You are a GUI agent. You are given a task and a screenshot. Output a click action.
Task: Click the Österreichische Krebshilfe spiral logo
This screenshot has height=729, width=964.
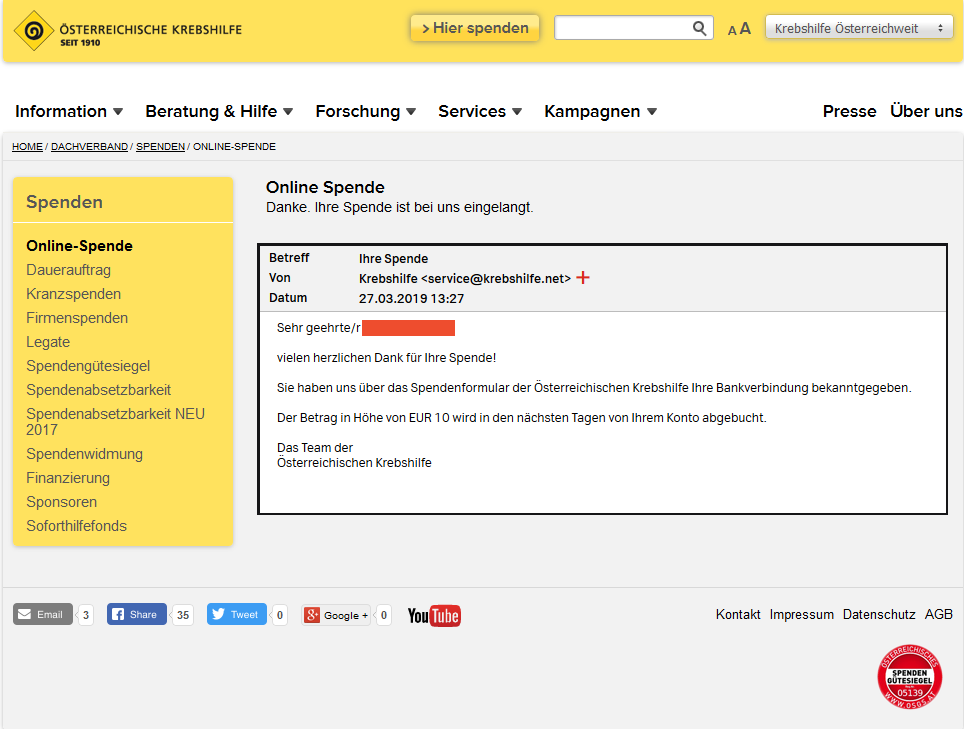tap(34, 30)
